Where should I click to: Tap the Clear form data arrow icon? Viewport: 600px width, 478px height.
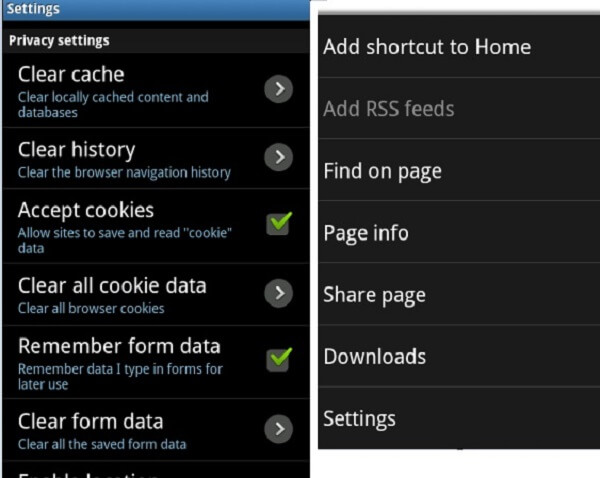pyautogui.click(x=279, y=429)
